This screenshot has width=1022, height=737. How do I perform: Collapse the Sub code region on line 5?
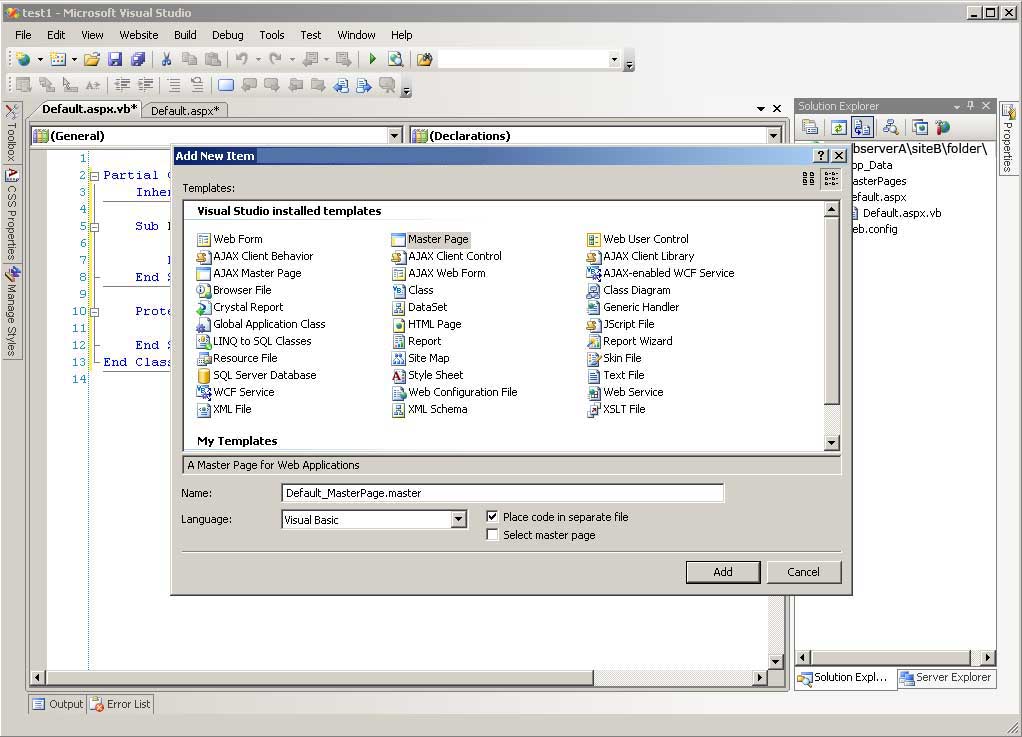pos(95,227)
